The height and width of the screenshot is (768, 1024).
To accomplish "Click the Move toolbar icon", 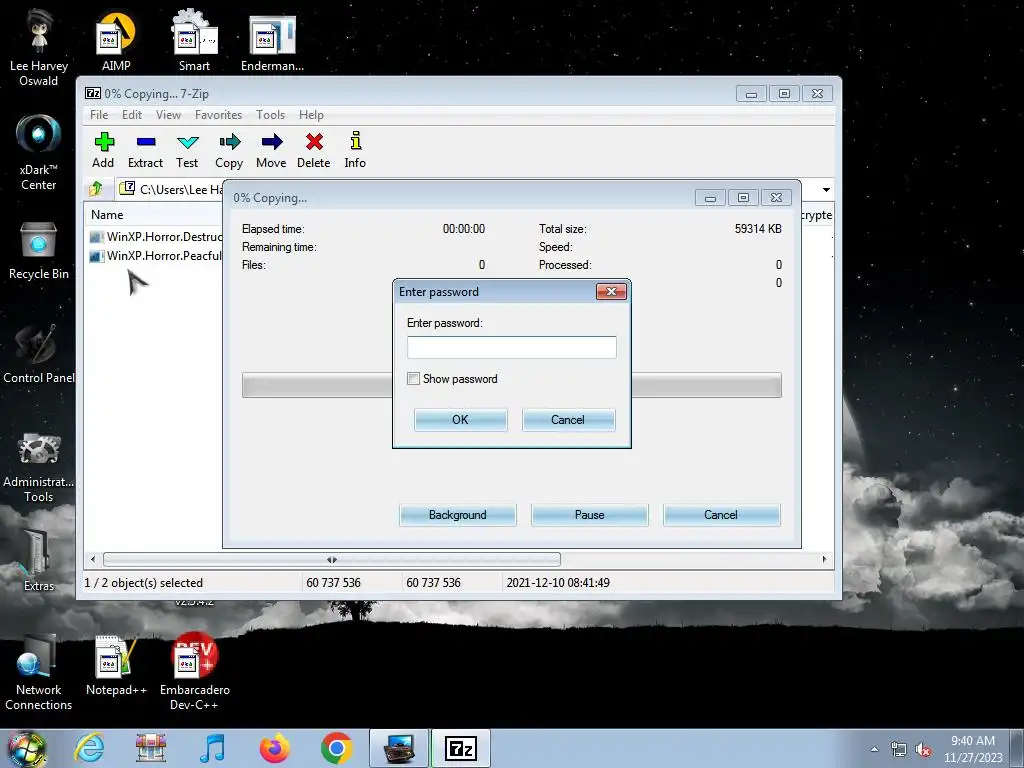I will (x=271, y=150).
